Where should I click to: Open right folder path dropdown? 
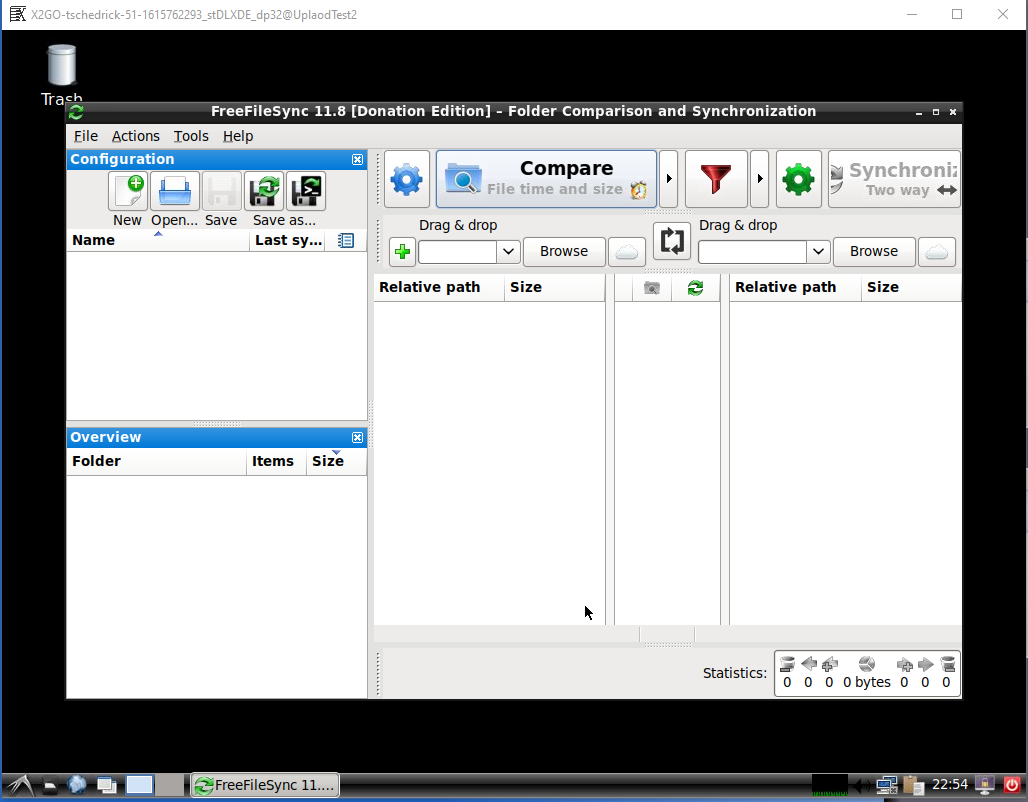coord(818,252)
